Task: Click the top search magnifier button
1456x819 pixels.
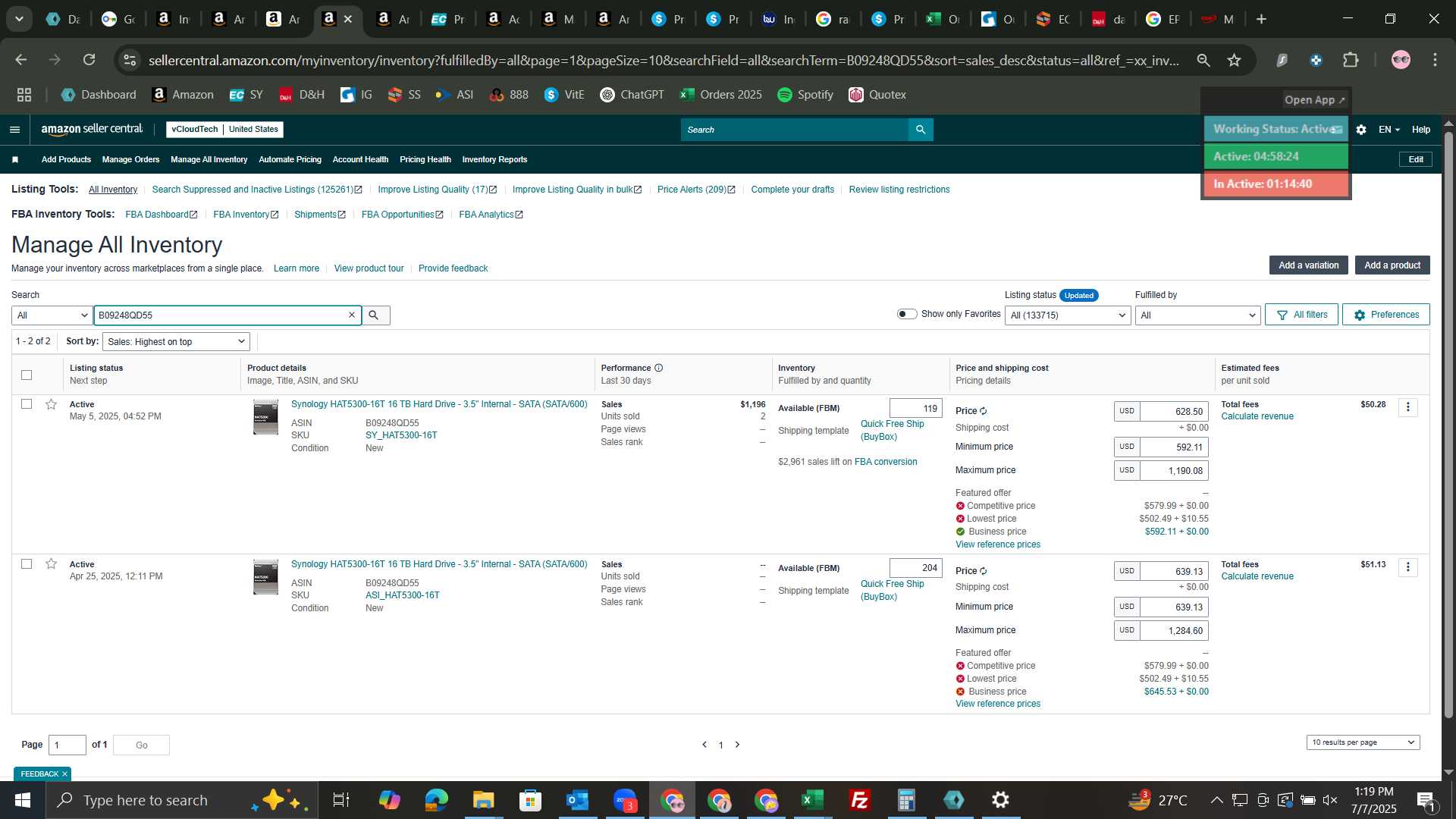Action: 921,130
